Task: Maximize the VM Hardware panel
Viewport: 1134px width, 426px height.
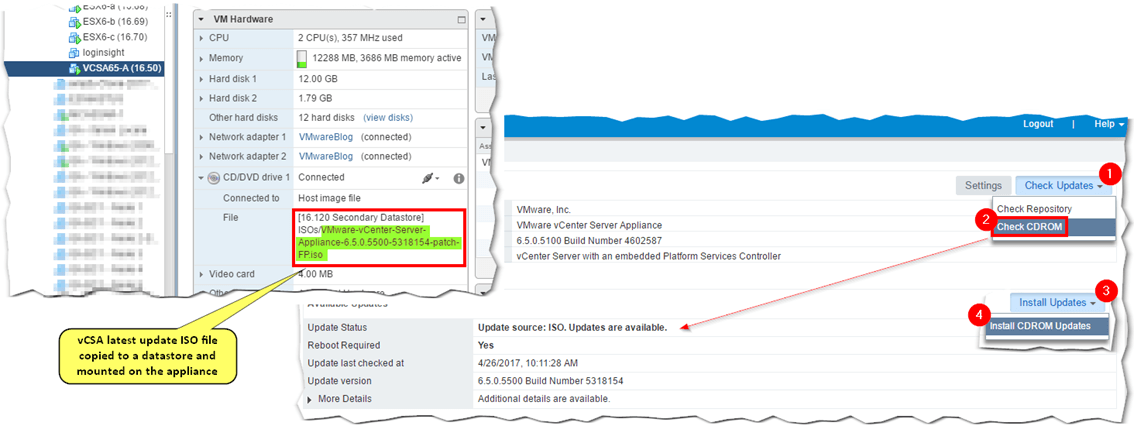Action: (x=461, y=19)
